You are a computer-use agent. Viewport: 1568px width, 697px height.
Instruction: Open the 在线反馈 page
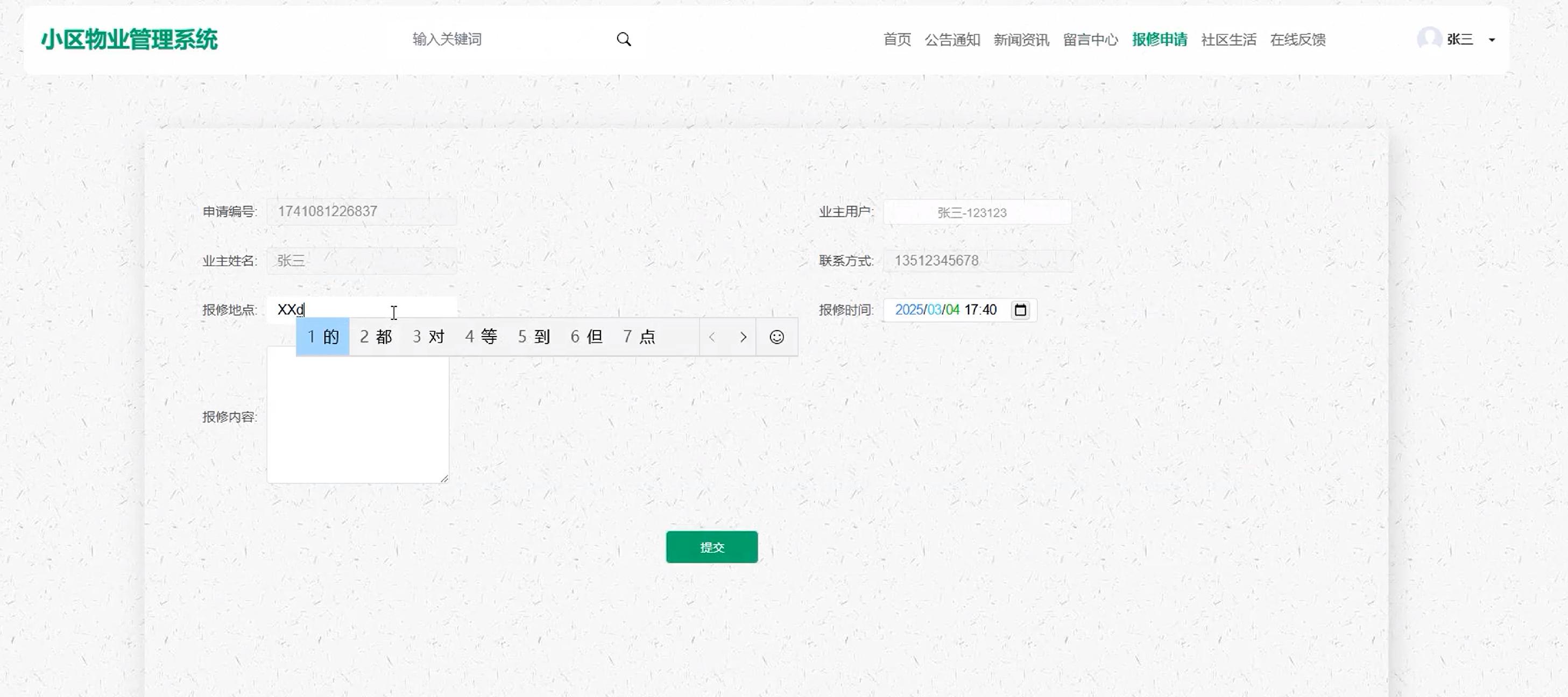(x=1298, y=40)
